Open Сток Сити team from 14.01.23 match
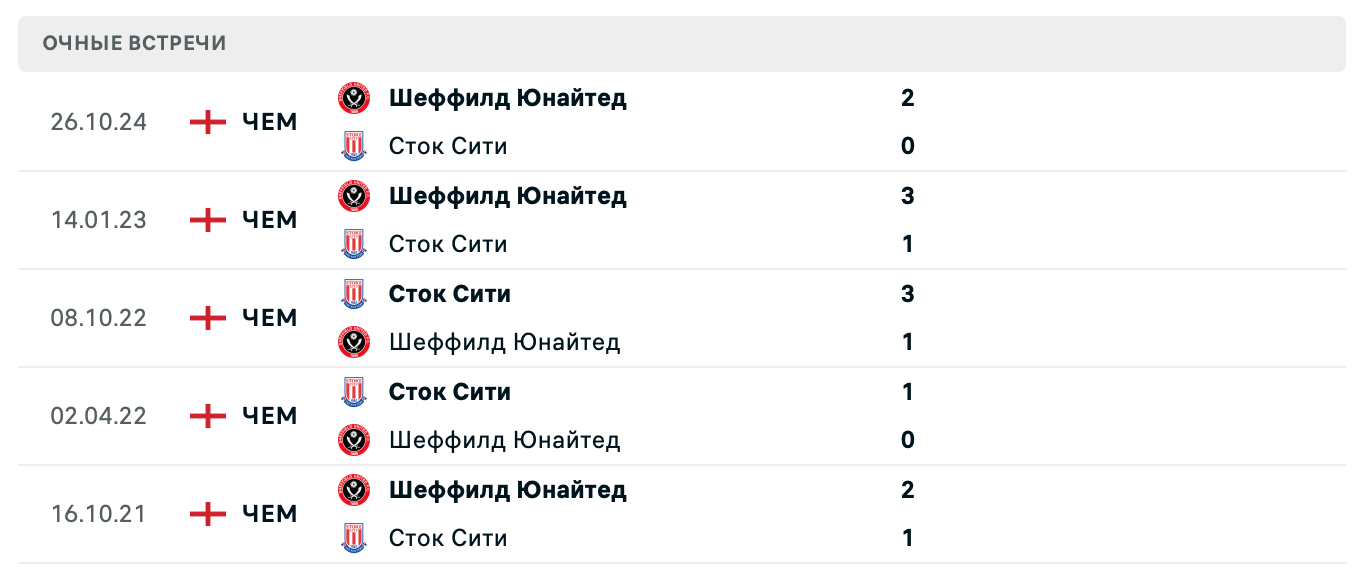Viewport: 1362px width, 578px height. tap(447, 244)
